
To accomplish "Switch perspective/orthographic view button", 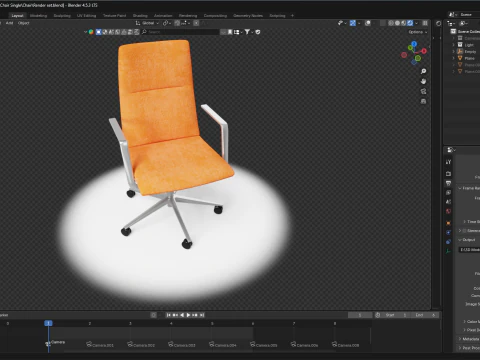I will click(423, 101).
